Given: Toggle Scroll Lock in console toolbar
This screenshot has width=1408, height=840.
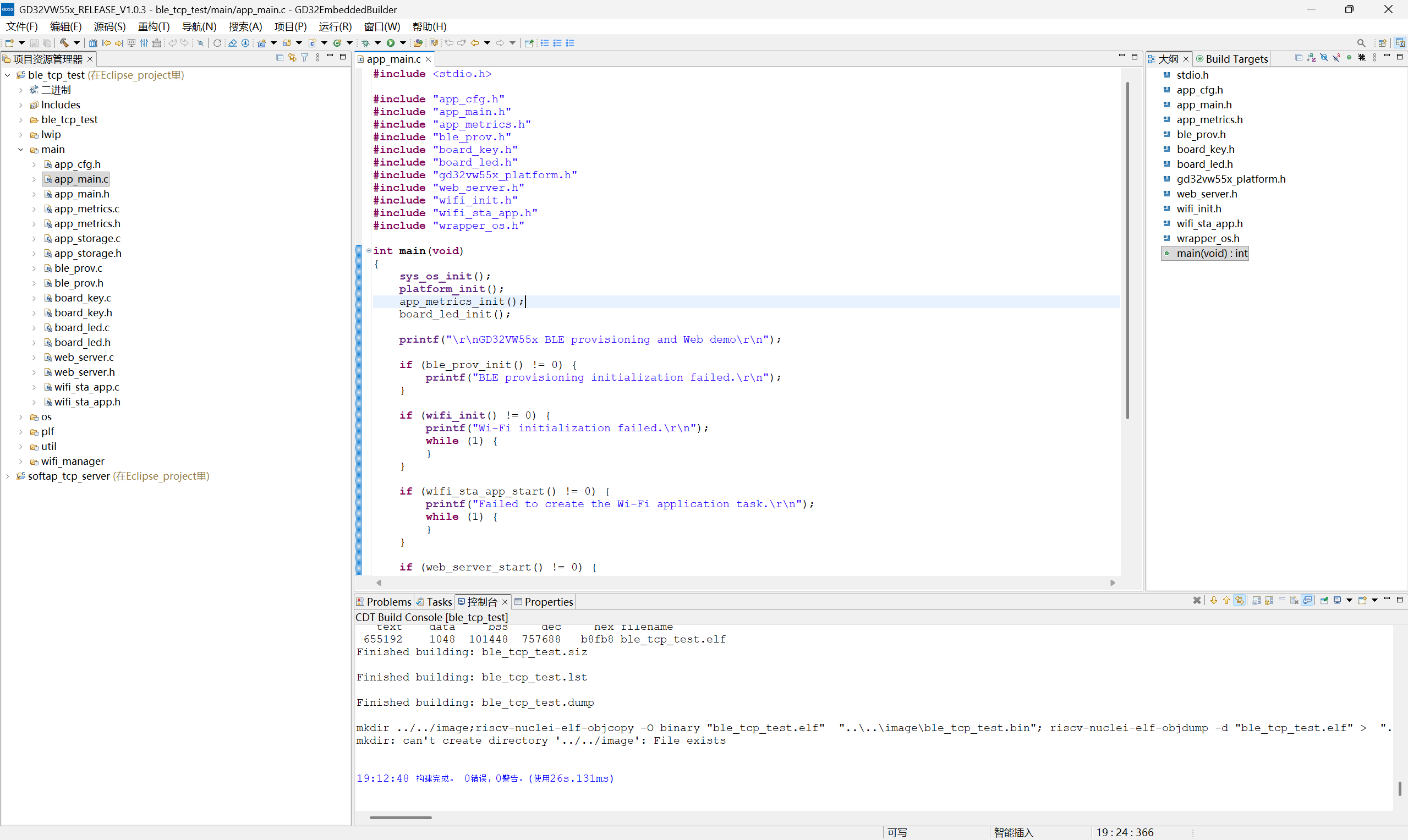Looking at the screenshot, I should point(1269,601).
